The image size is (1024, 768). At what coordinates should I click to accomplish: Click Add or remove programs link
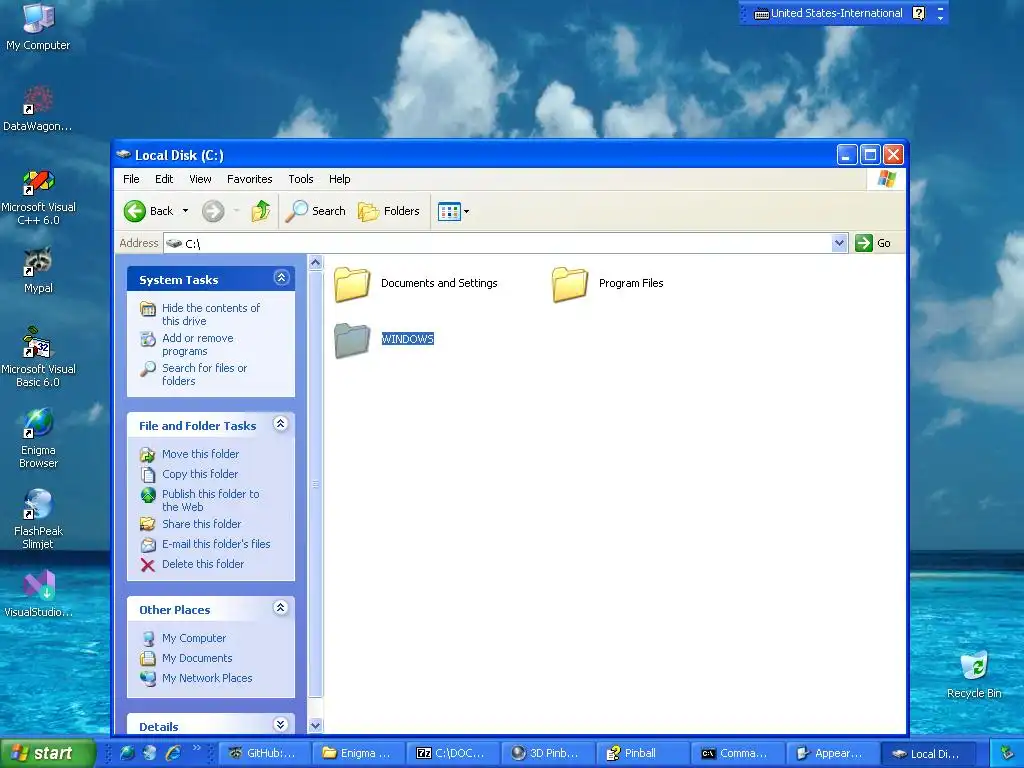click(197, 344)
